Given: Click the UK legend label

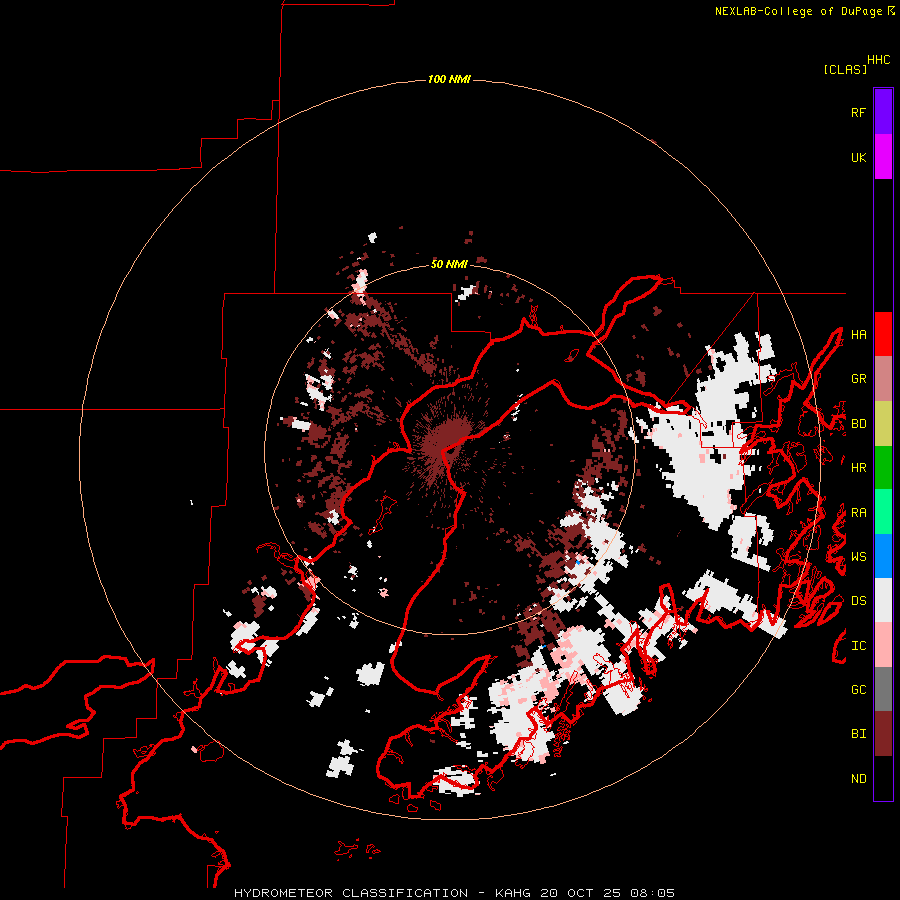Looking at the screenshot, I should coord(858,157).
